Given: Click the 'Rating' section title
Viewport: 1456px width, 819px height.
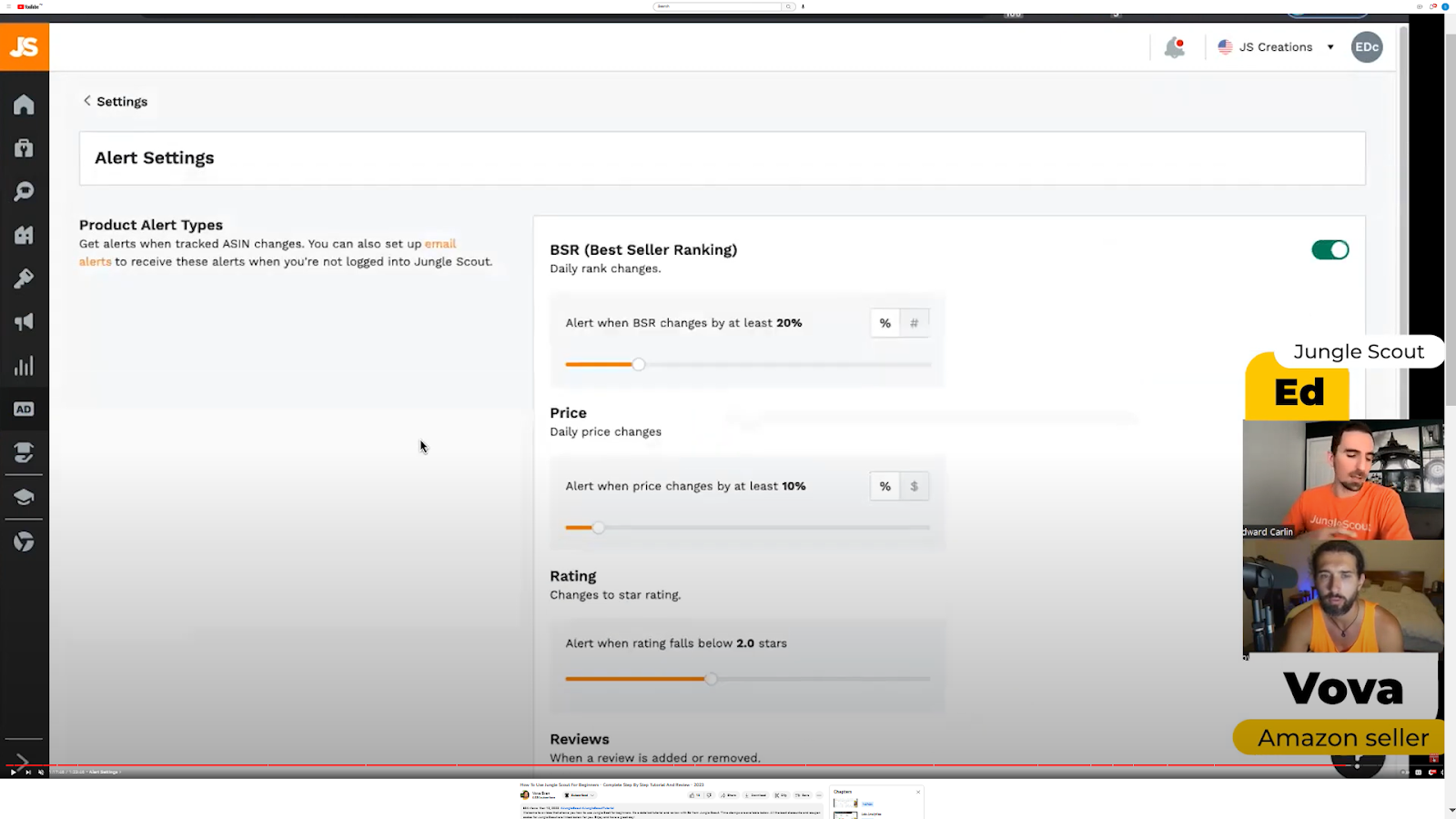Looking at the screenshot, I should 573,576.
